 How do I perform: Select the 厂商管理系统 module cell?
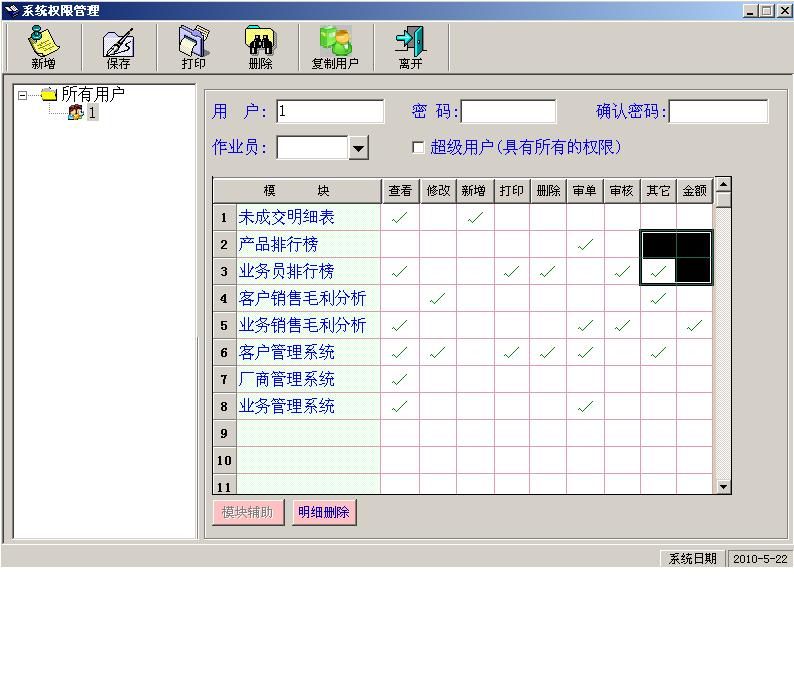(x=308, y=379)
